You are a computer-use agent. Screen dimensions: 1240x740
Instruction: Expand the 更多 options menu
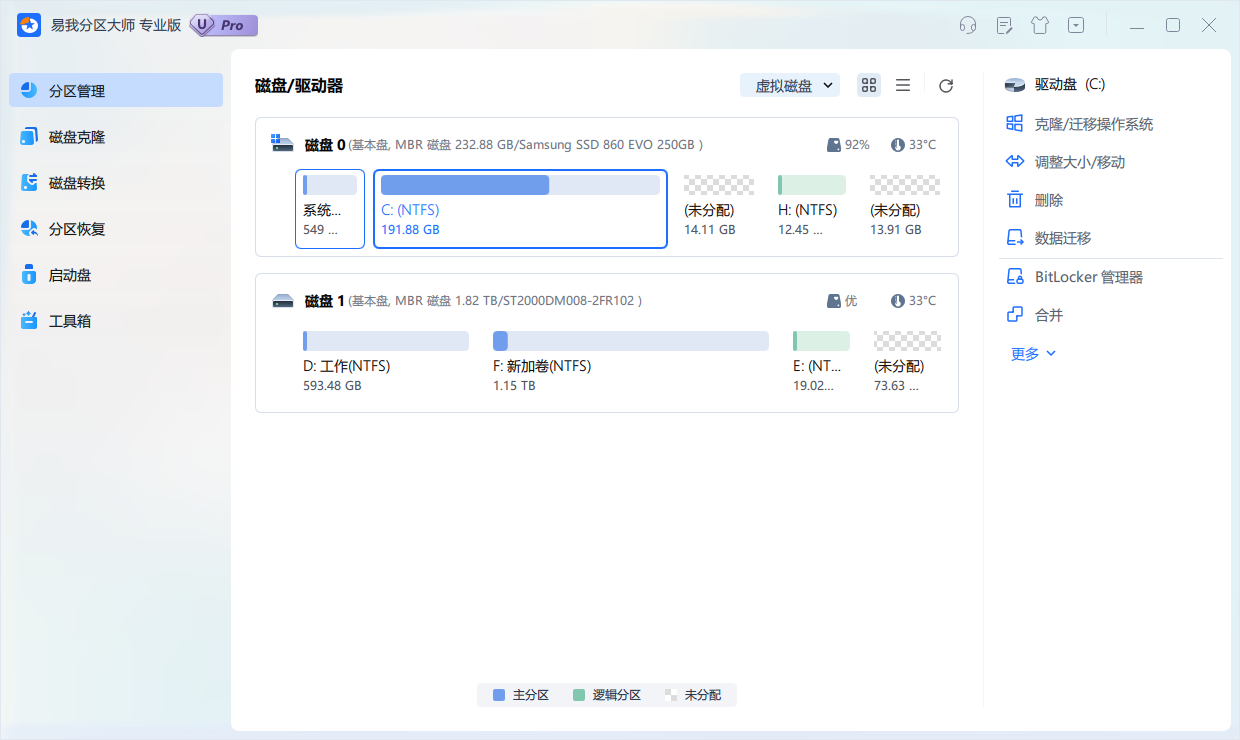pos(1032,353)
